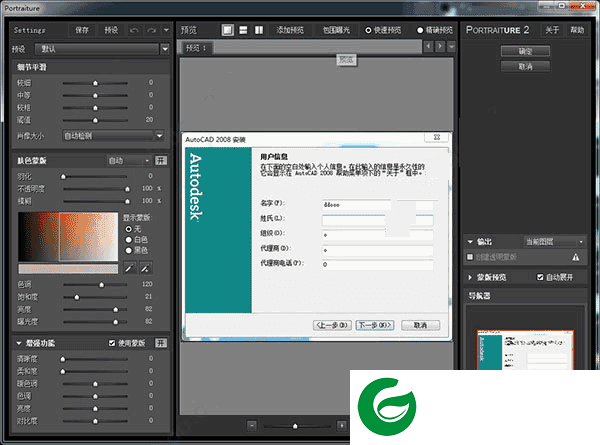Toggle skin mask 开 on/off button
Screen dimensions: 600x445
(x=161, y=161)
